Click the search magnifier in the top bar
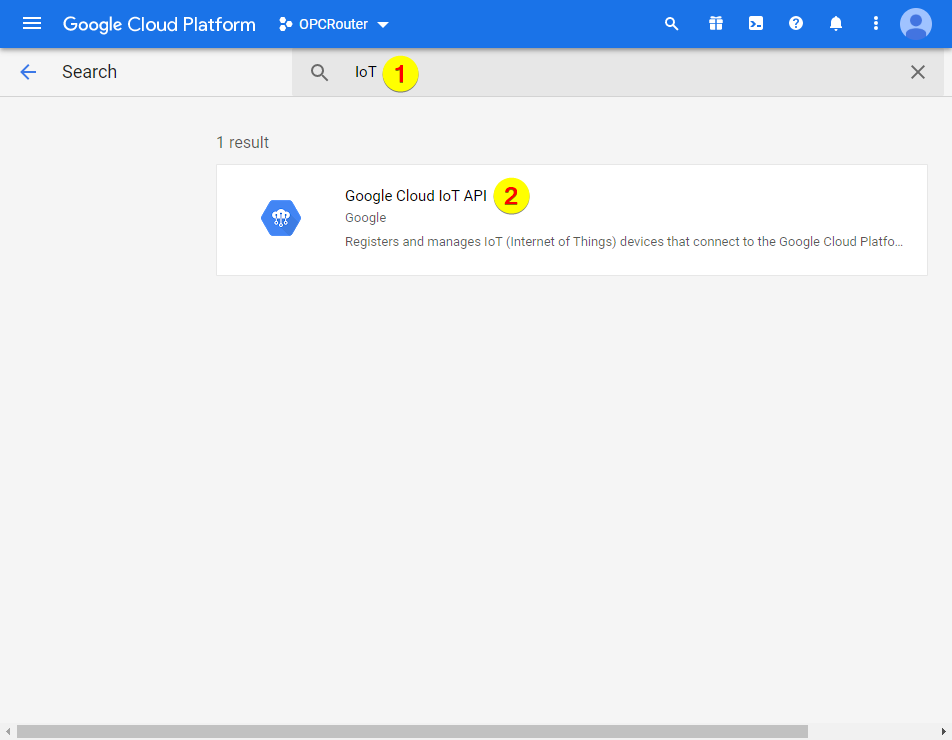This screenshot has width=952, height=740. click(671, 23)
